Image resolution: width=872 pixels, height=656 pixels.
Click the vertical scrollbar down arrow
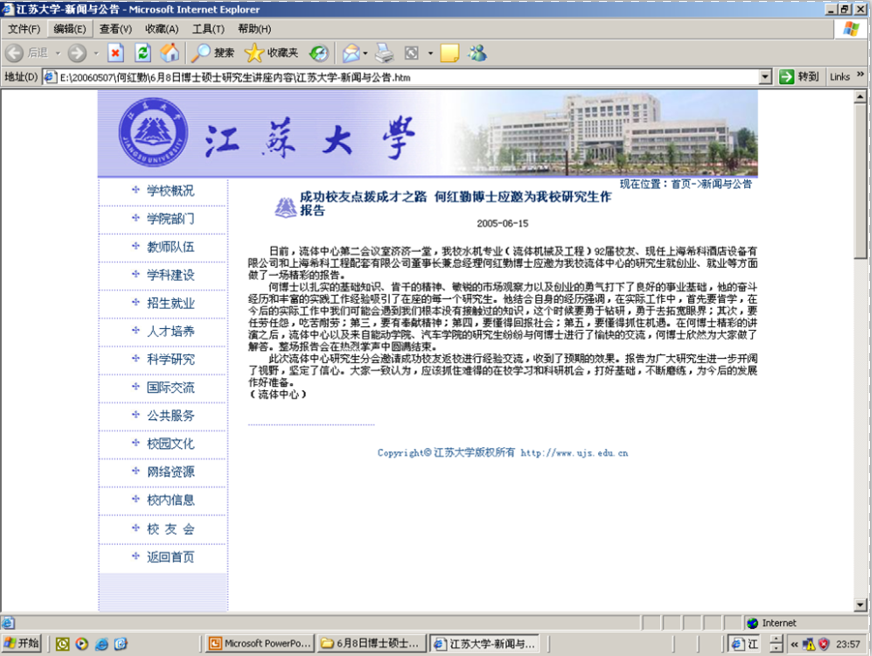pos(863,604)
